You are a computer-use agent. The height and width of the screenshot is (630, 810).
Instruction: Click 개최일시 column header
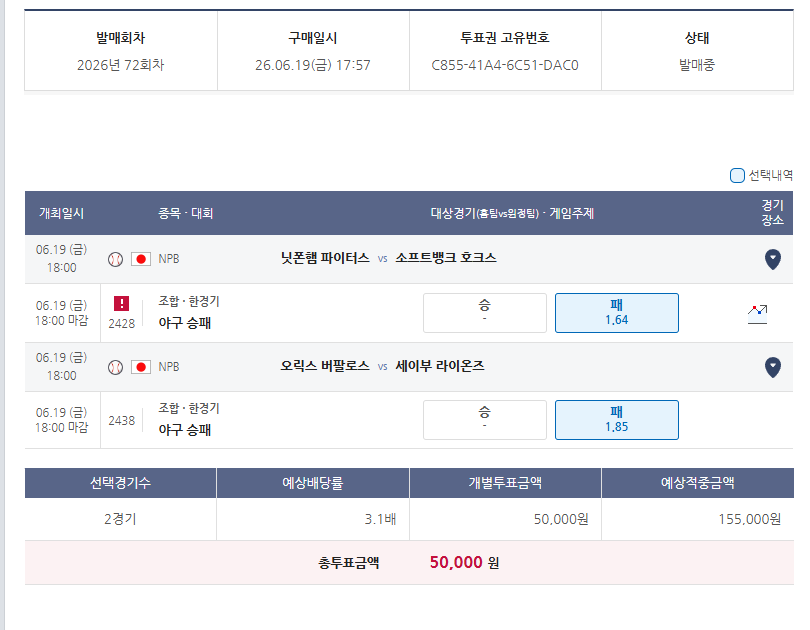61,213
